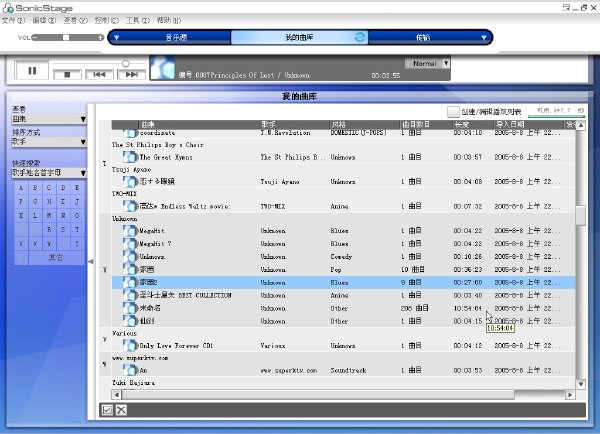
Task: Click the now-playing album art thumbnail
Action: point(163,68)
